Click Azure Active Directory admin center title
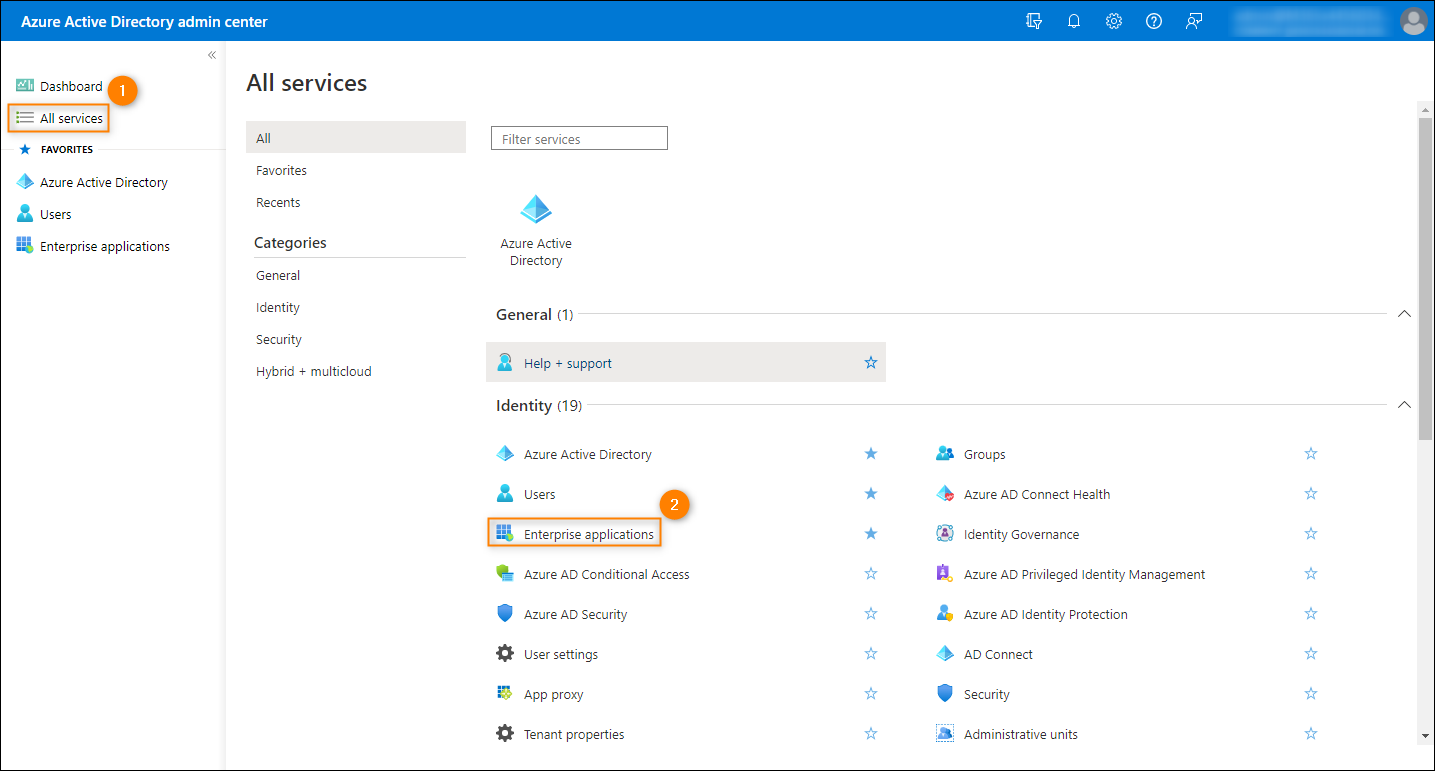This screenshot has width=1435, height=771. pos(144,21)
